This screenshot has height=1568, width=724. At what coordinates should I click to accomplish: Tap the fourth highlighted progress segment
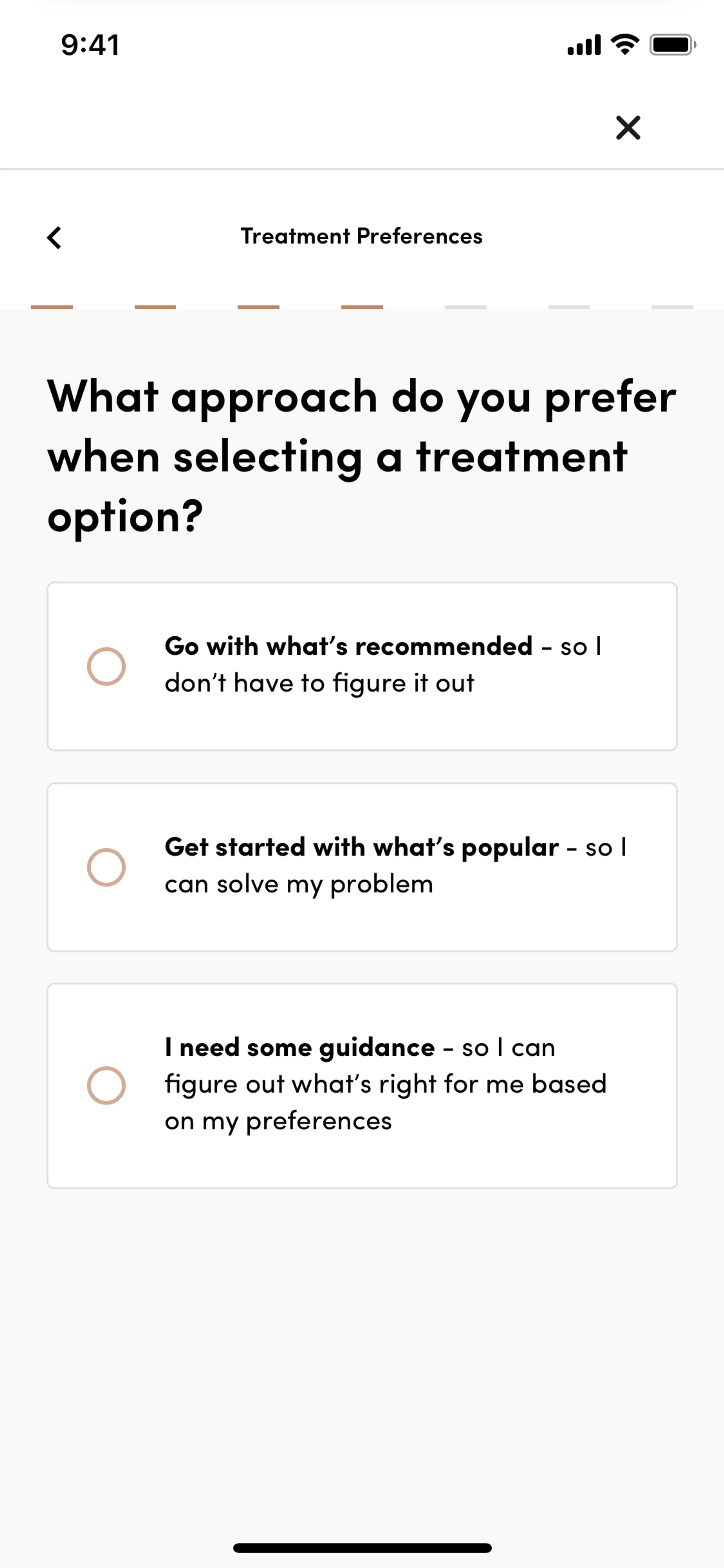coord(362,307)
